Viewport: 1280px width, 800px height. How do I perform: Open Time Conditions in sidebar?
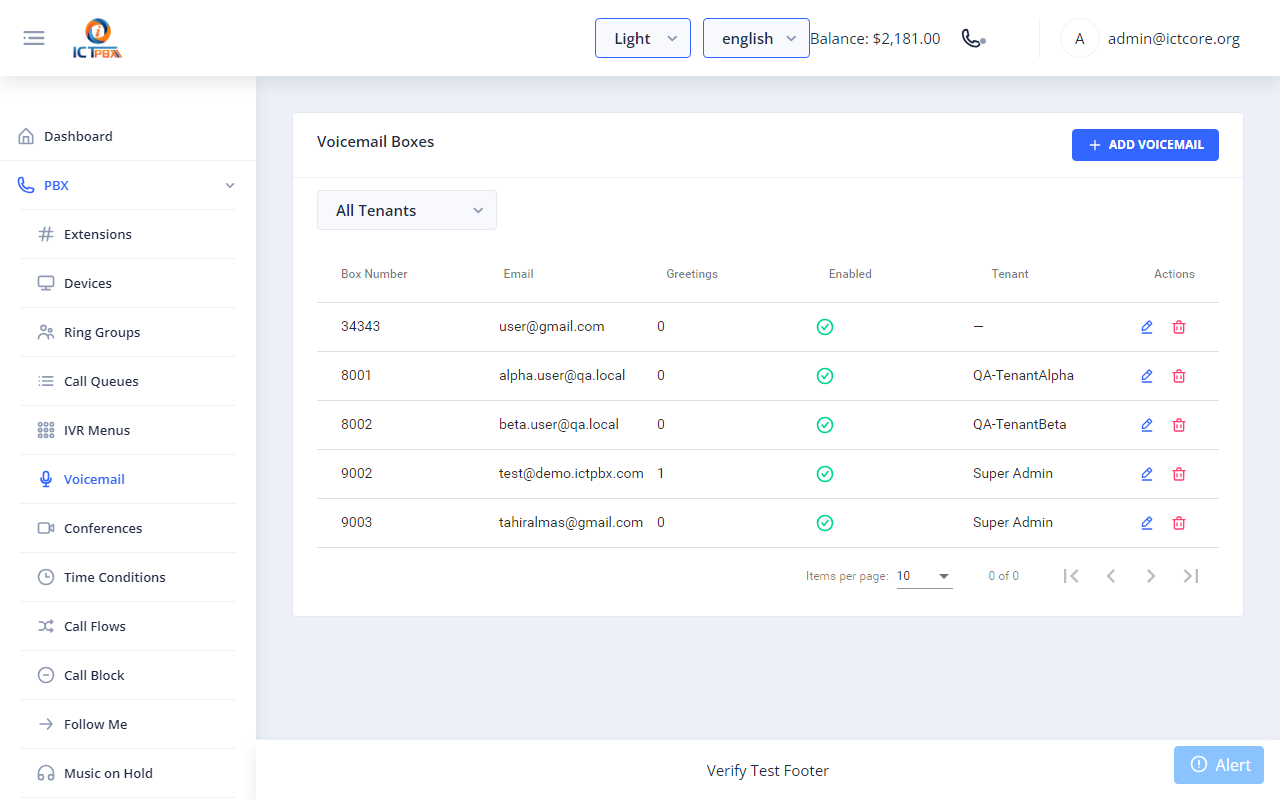tap(128, 577)
